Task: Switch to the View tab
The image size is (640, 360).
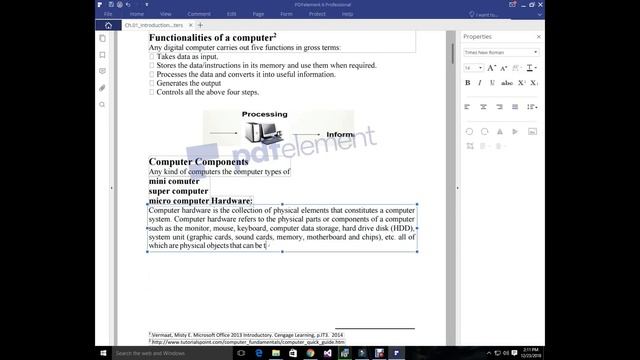Action: (x=165, y=14)
